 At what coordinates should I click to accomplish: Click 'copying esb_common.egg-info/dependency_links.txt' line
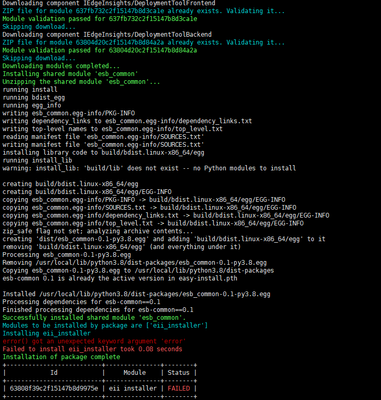click(x=166, y=215)
